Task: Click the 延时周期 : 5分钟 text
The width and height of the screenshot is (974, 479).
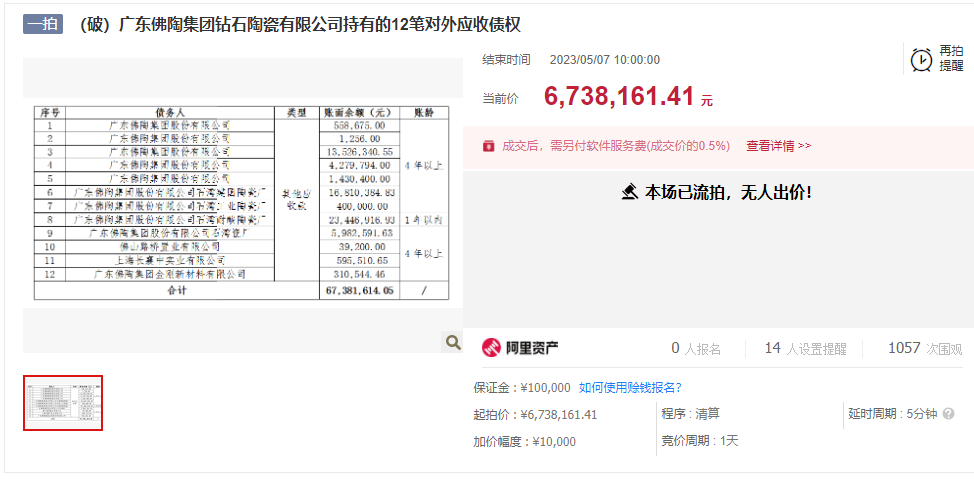Action: (x=893, y=414)
